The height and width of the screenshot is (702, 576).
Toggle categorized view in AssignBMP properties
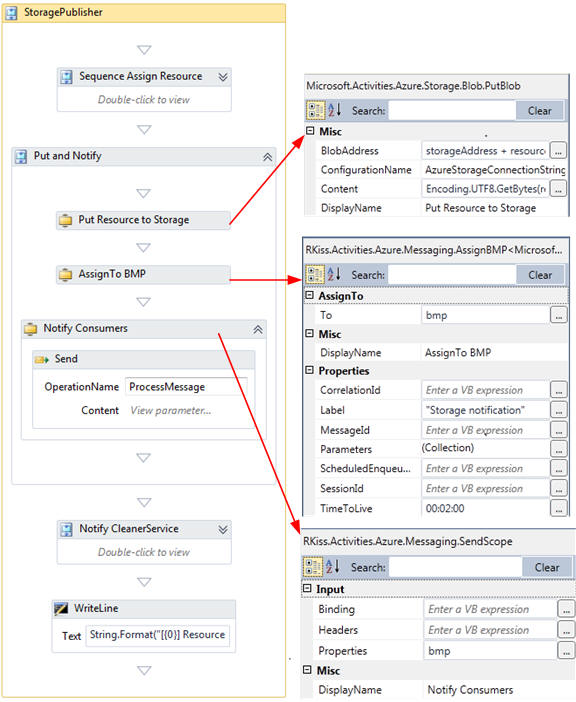pyautogui.click(x=315, y=274)
